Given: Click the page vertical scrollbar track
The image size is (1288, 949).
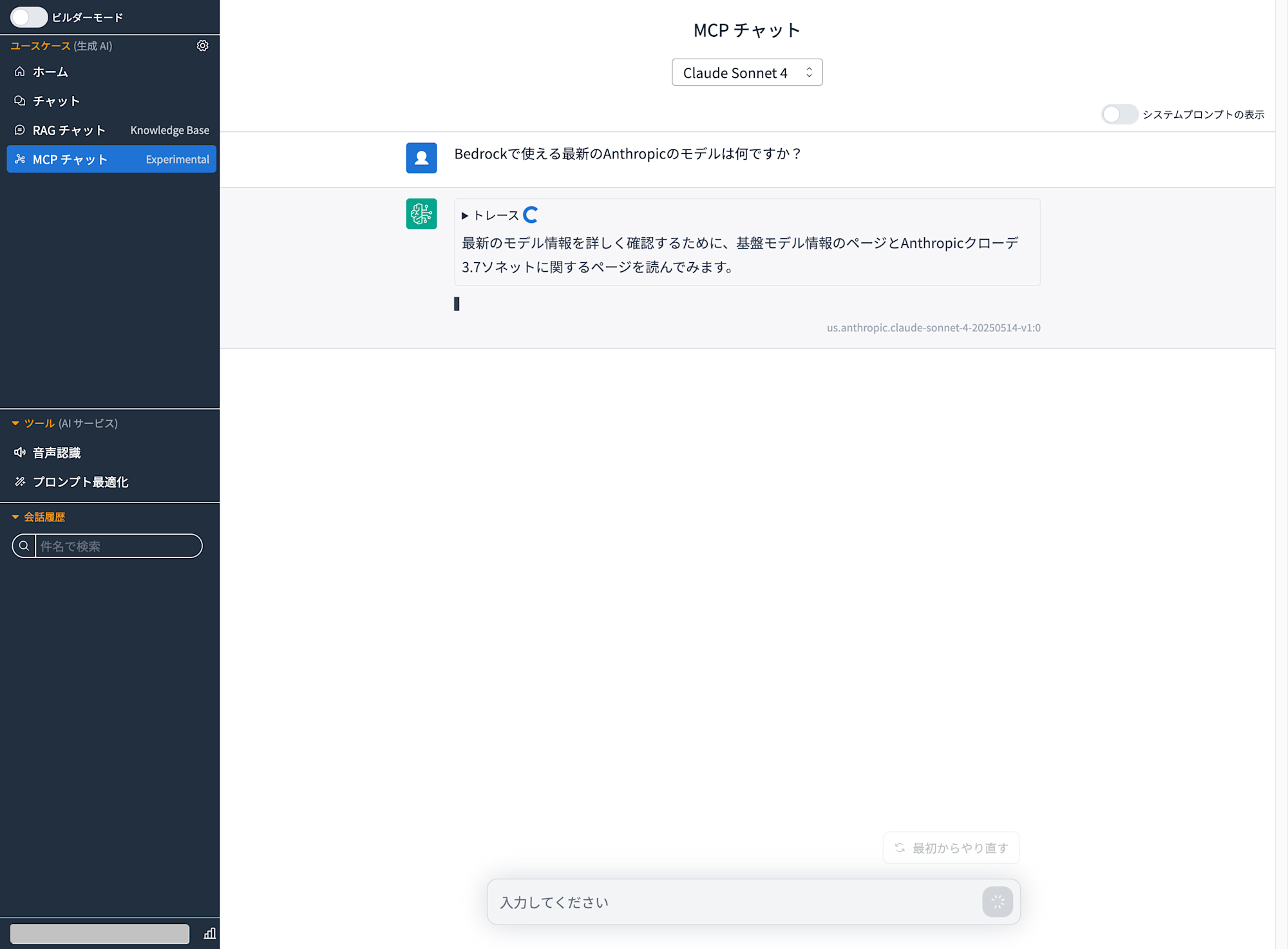Looking at the screenshot, I should pyautogui.click(x=1282, y=474).
